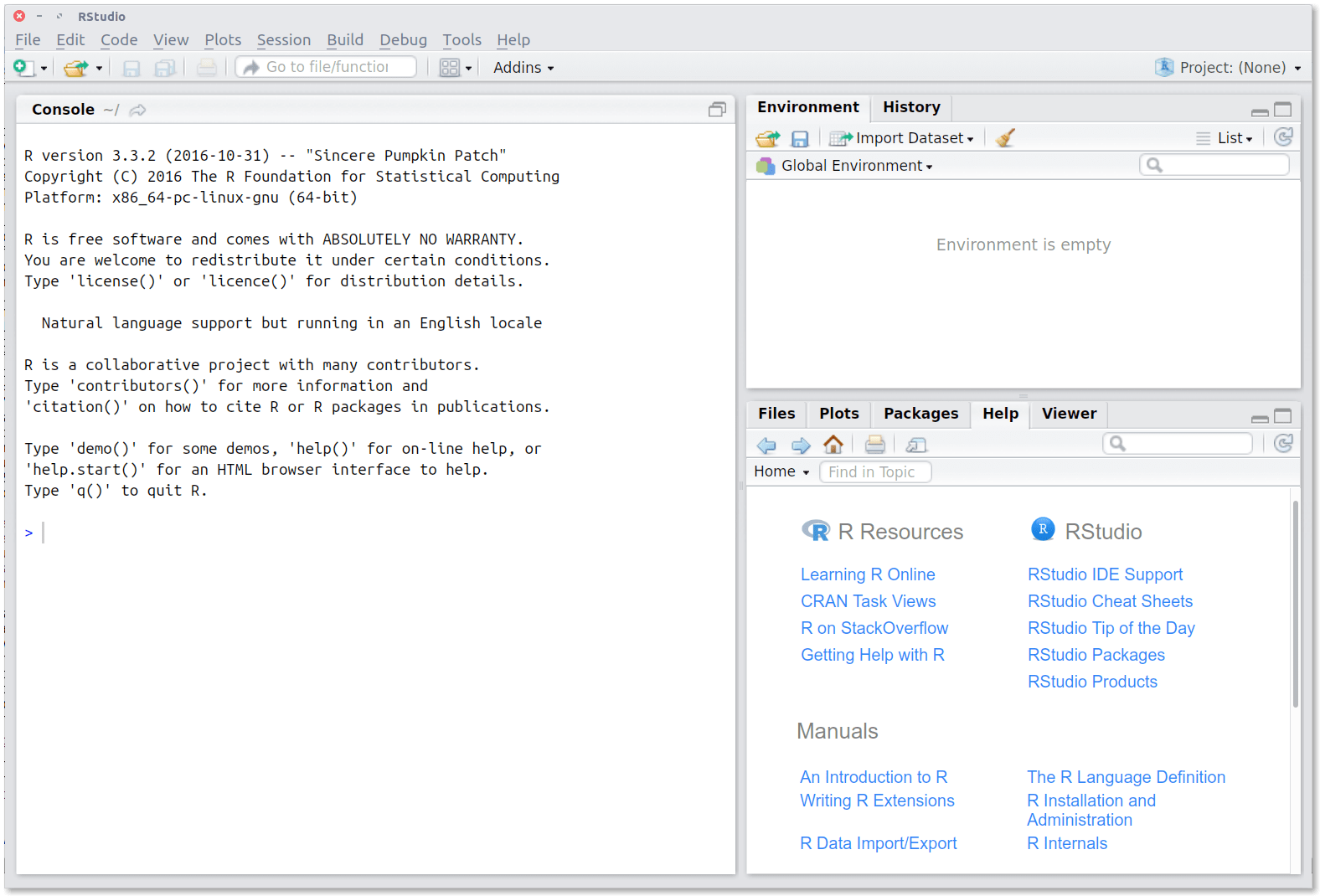Maximize the Help pane
This screenshot has height=896, width=1320.
coord(1283,416)
